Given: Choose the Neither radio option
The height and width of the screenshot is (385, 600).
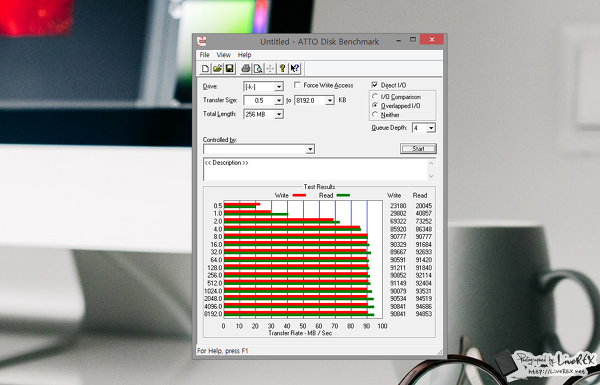Looking at the screenshot, I should tap(375, 114).
